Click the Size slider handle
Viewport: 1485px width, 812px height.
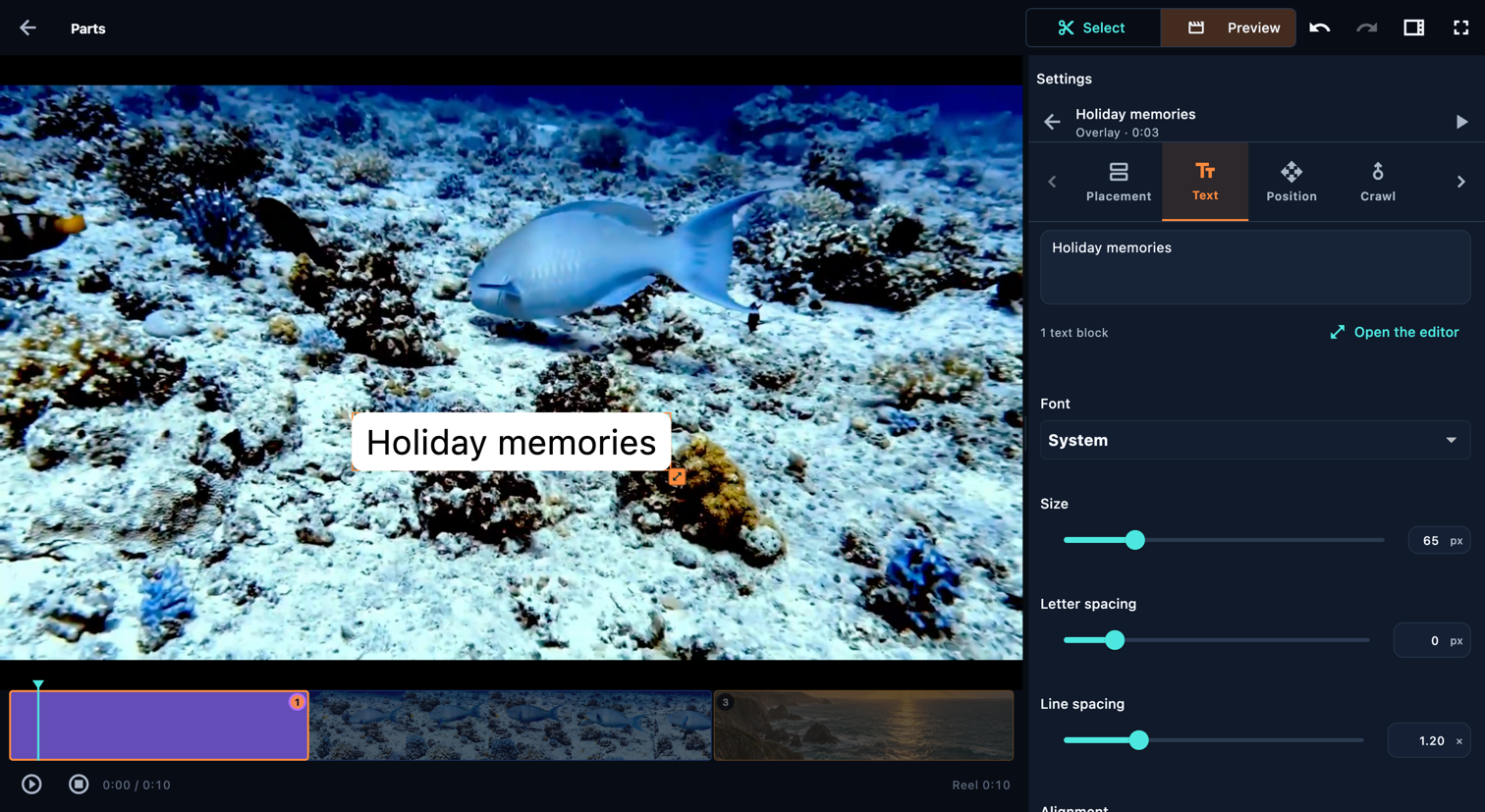[1135, 540]
